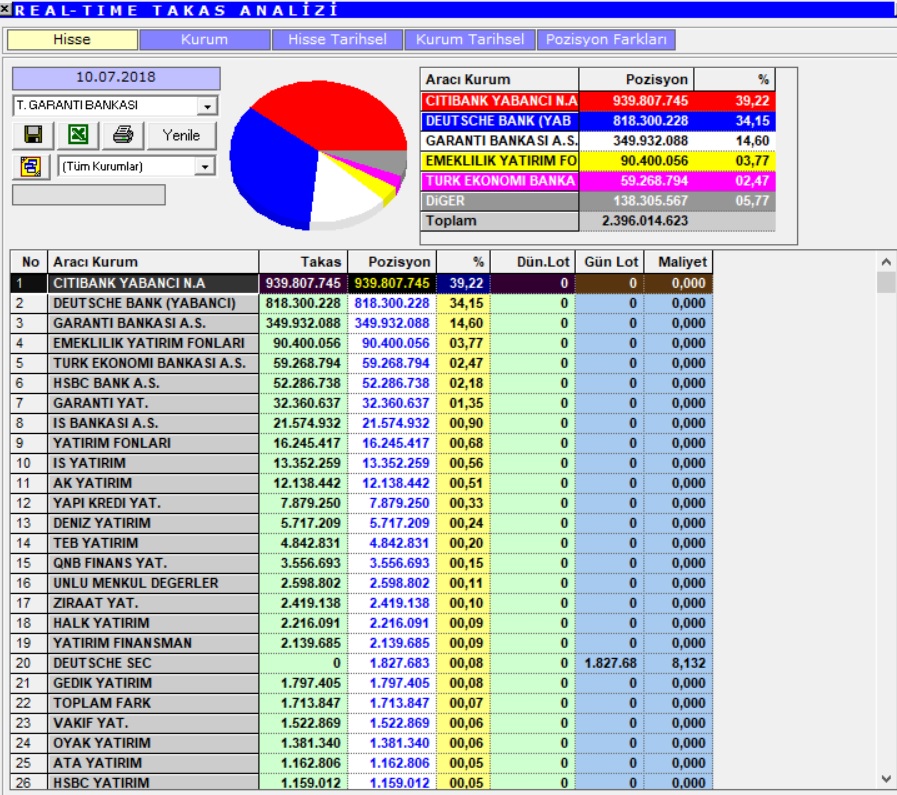
Task: Sort by the Takas column header
Action: click(x=303, y=262)
